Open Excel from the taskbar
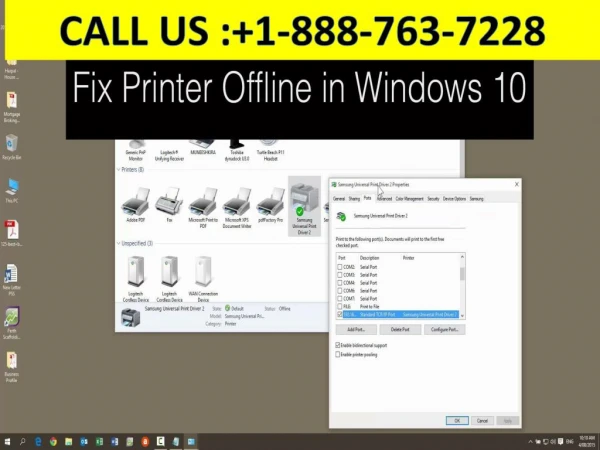This screenshot has width=600, height=450. [99, 442]
